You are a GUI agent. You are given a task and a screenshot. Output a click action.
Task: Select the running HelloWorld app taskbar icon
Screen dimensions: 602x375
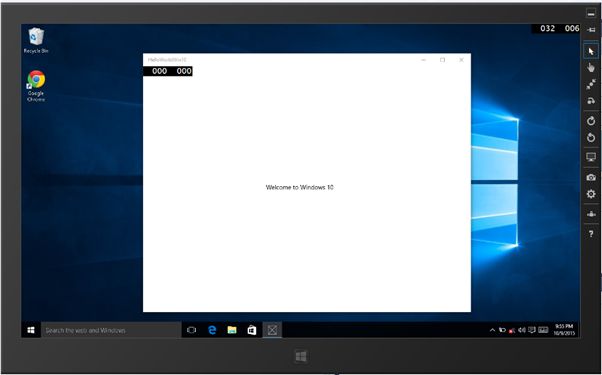(x=272, y=330)
